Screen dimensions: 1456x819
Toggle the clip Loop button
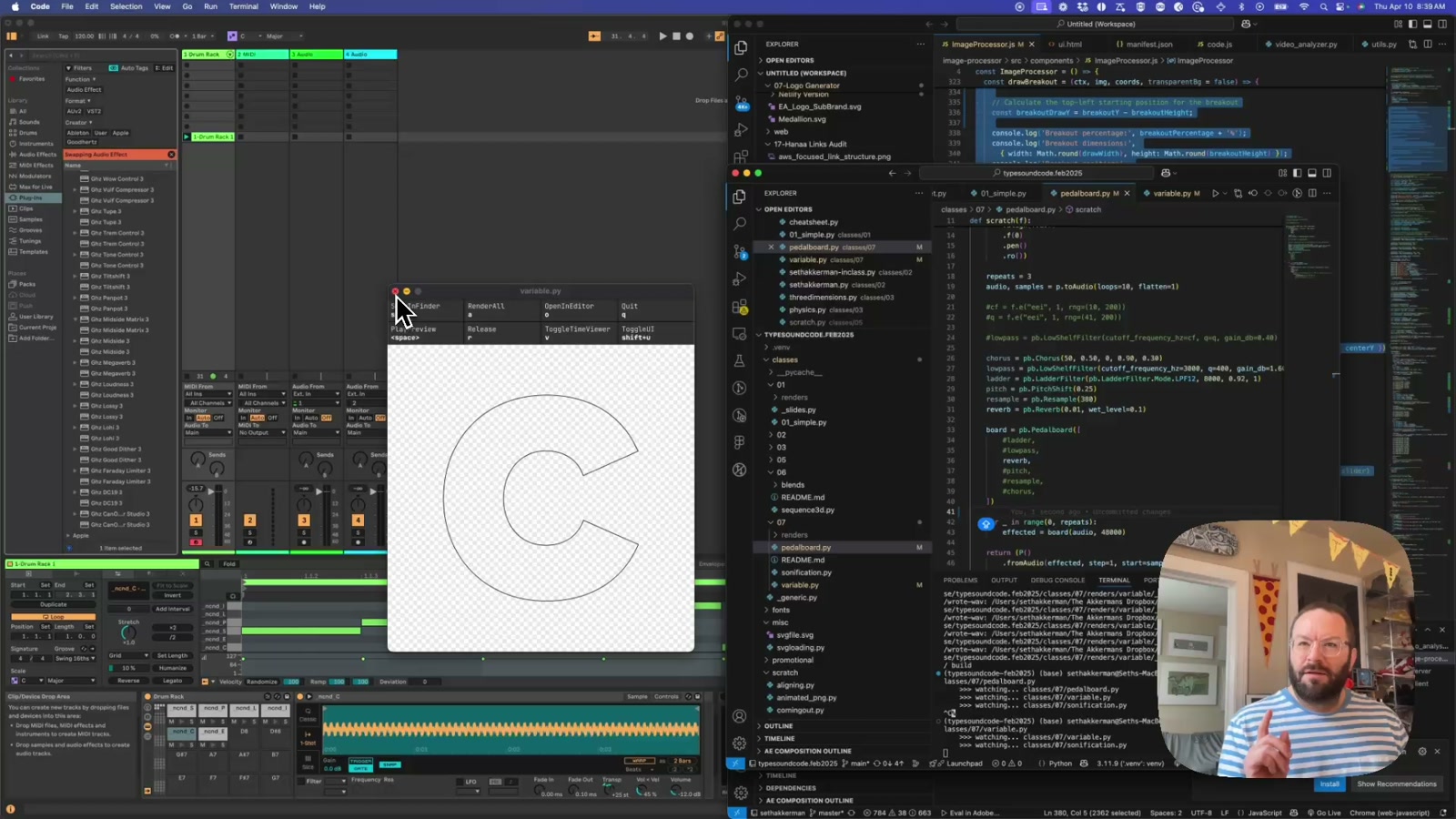coord(54,616)
